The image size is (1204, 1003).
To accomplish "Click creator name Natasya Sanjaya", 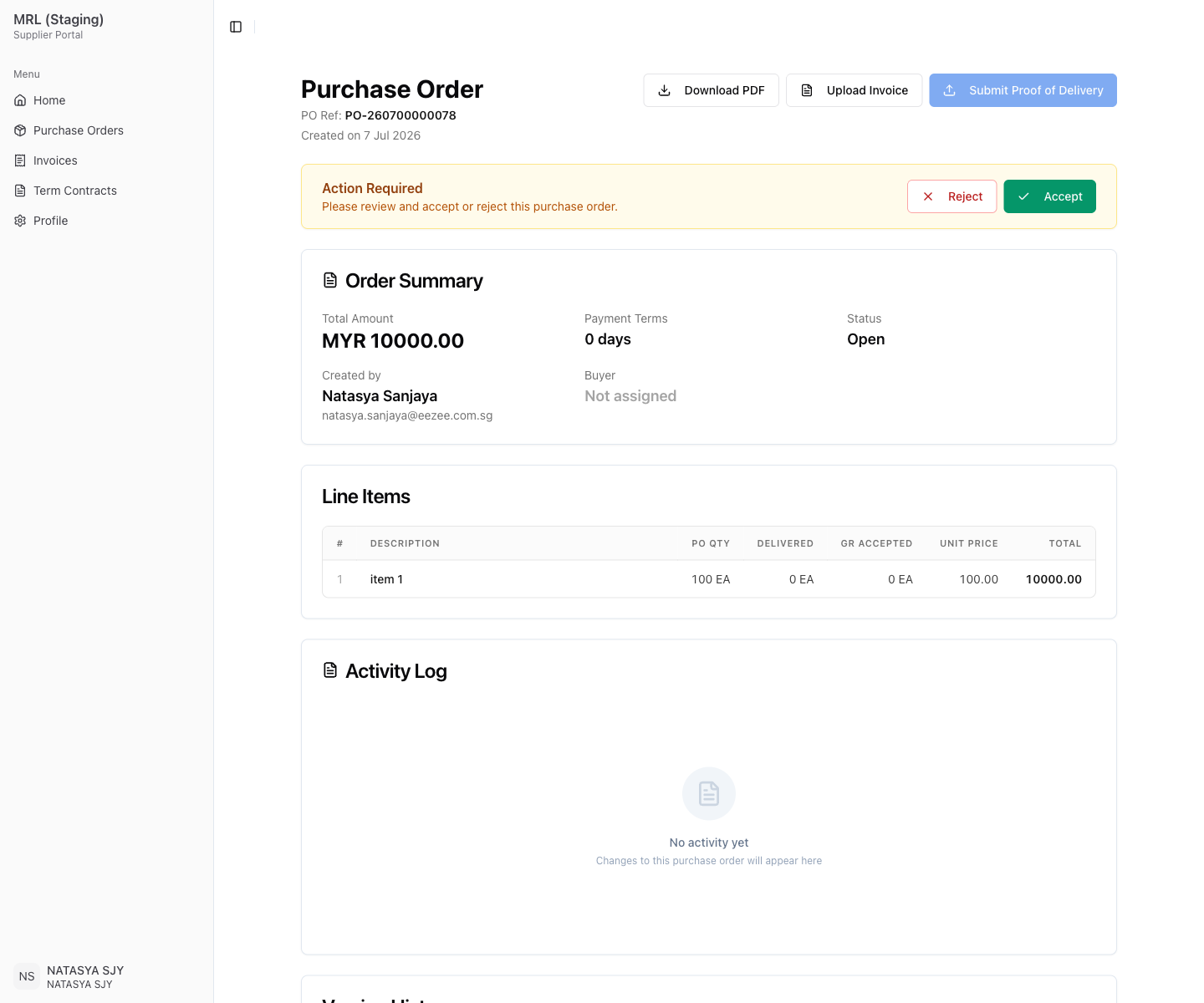I will (x=380, y=396).
